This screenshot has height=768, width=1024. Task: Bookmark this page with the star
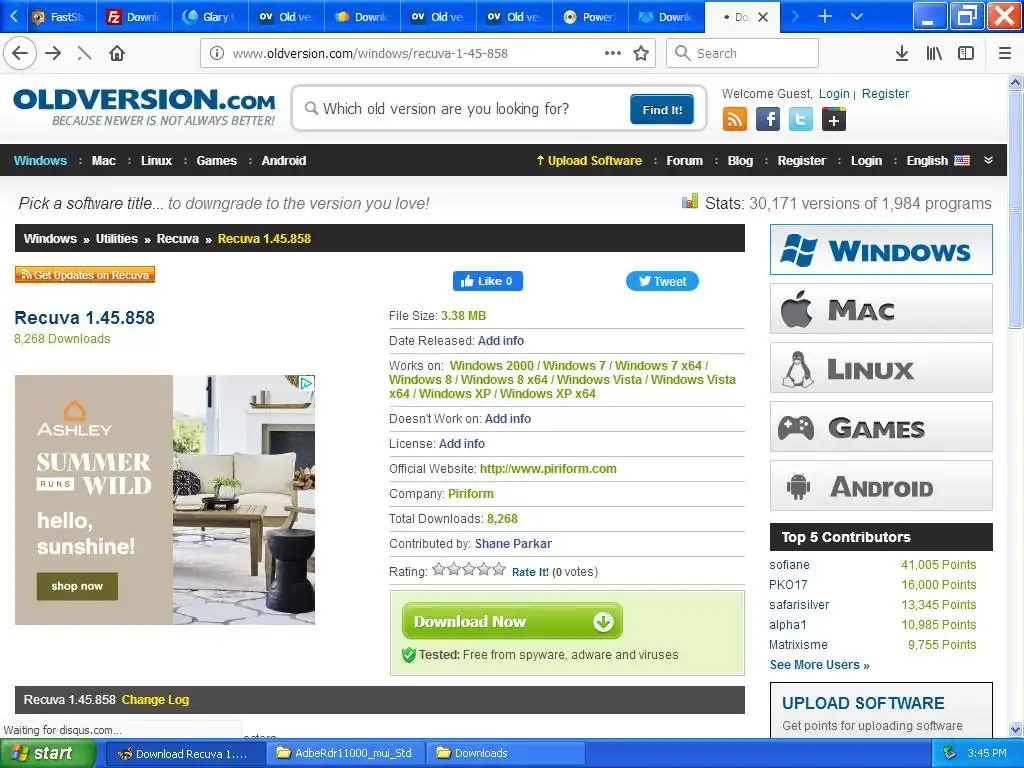641,54
